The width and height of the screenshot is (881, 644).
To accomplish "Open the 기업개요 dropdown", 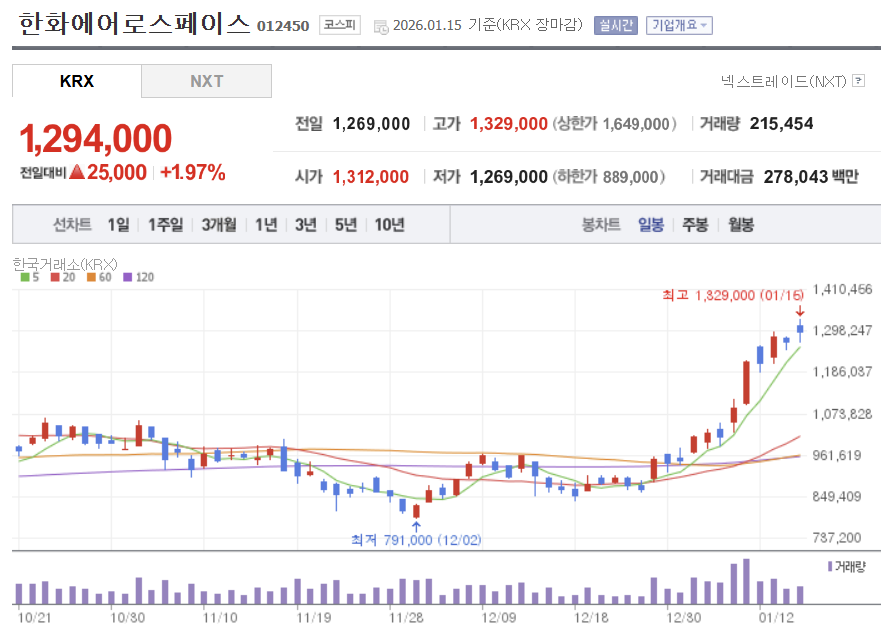I will coord(679,25).
